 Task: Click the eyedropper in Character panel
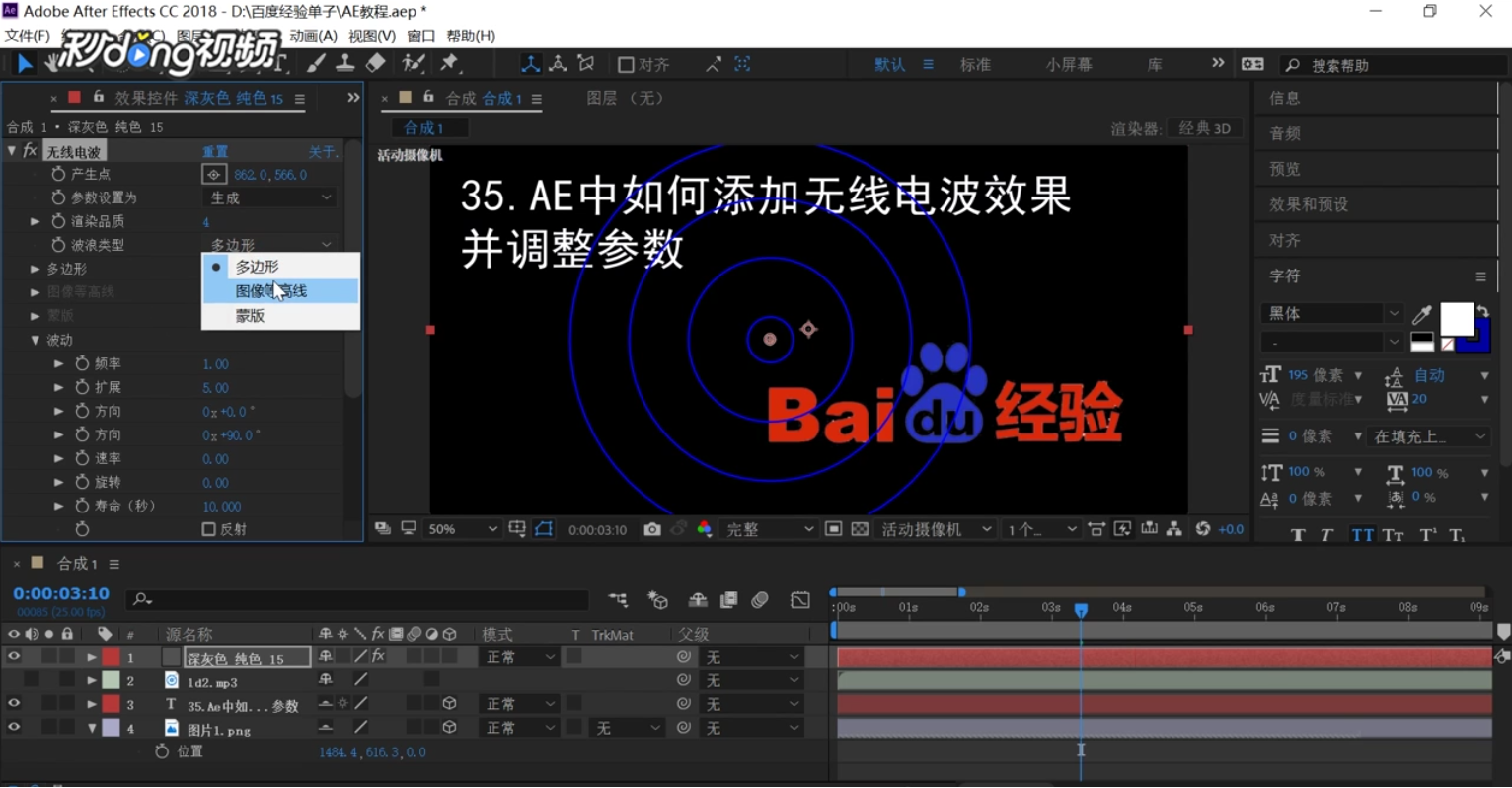pos(1422,314)
